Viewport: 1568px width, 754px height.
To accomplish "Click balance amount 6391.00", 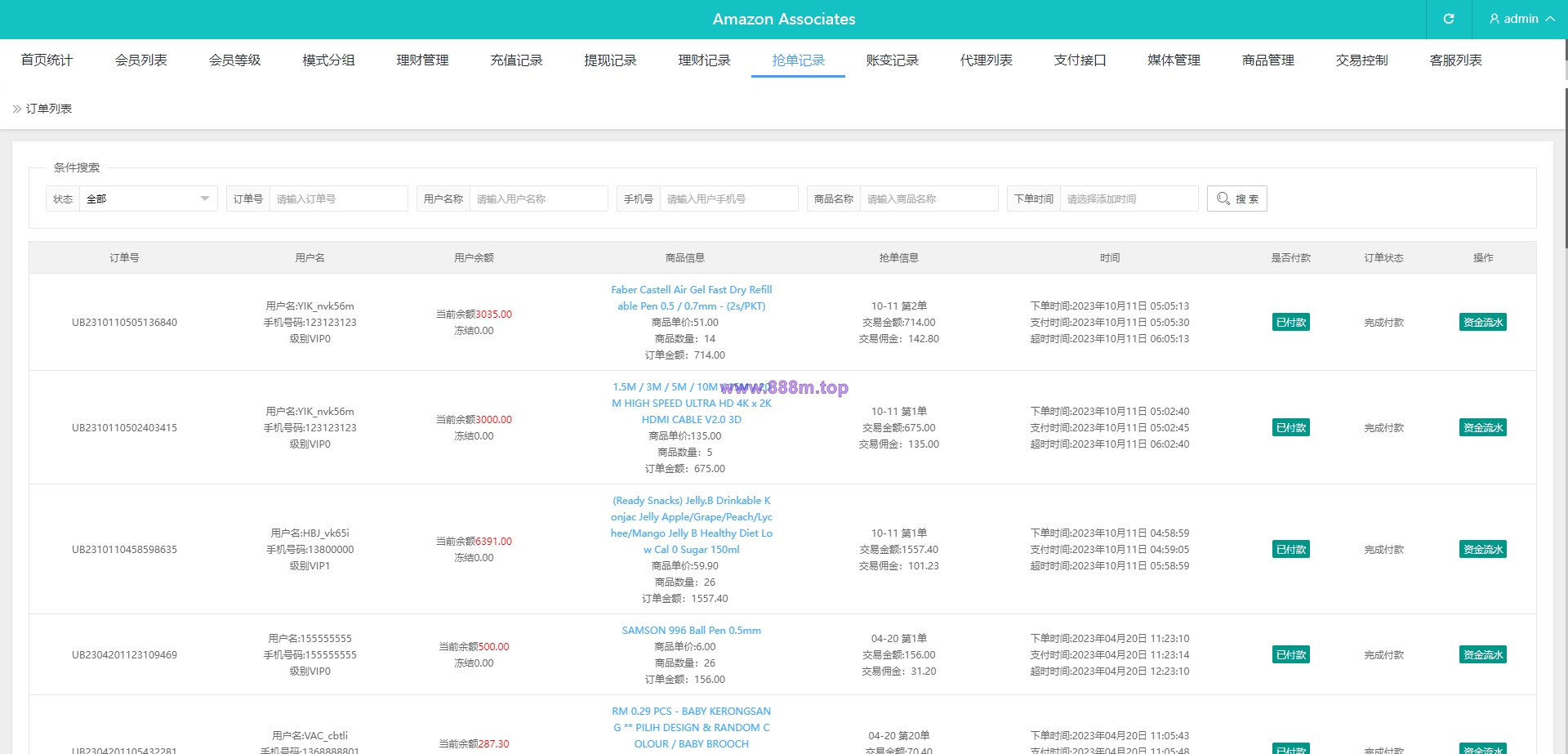I will coord(494,542).
